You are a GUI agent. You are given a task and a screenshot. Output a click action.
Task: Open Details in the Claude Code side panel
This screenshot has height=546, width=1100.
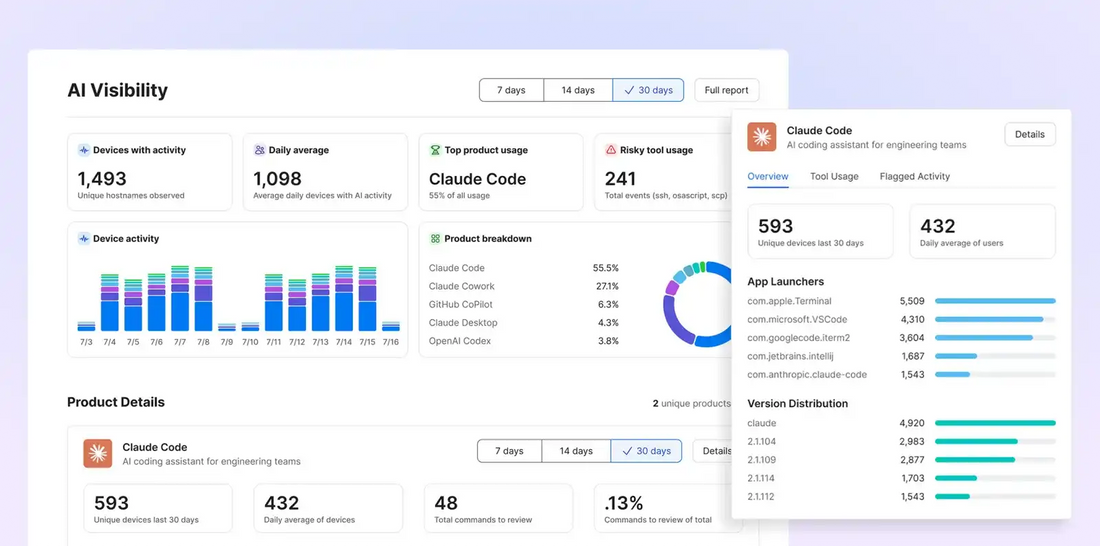[x=1030, y=134]
